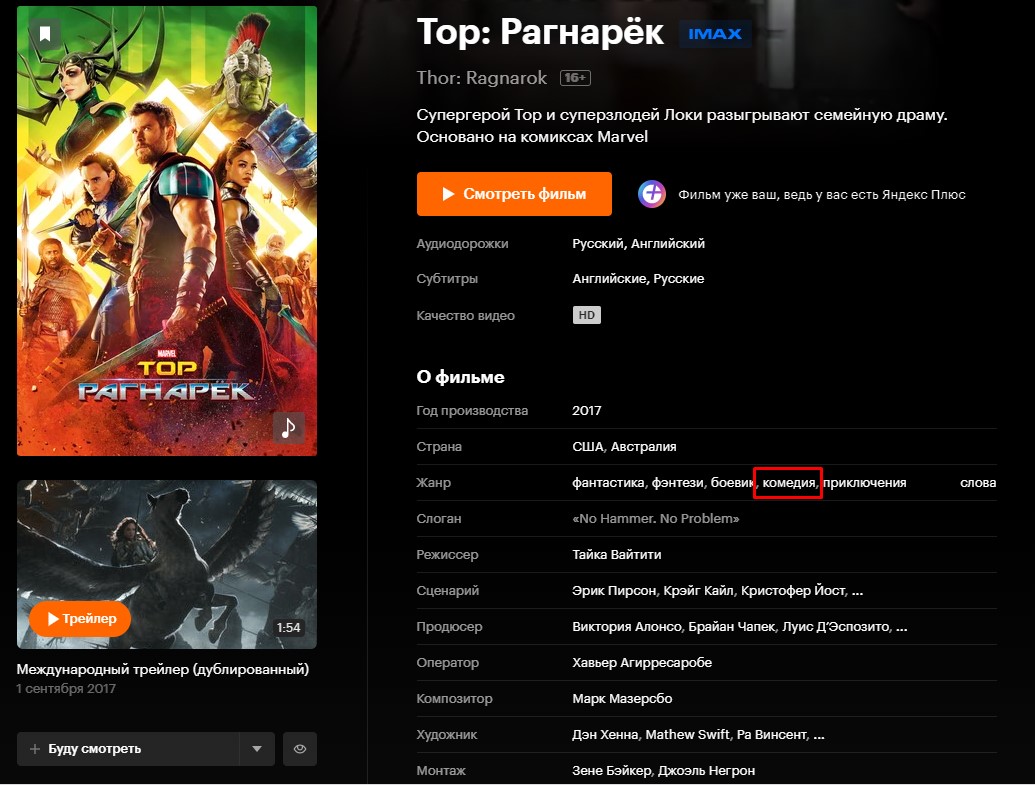Open country Австралия link
Viewport: 1035px width, 786px height.
(x=643, y=447)
